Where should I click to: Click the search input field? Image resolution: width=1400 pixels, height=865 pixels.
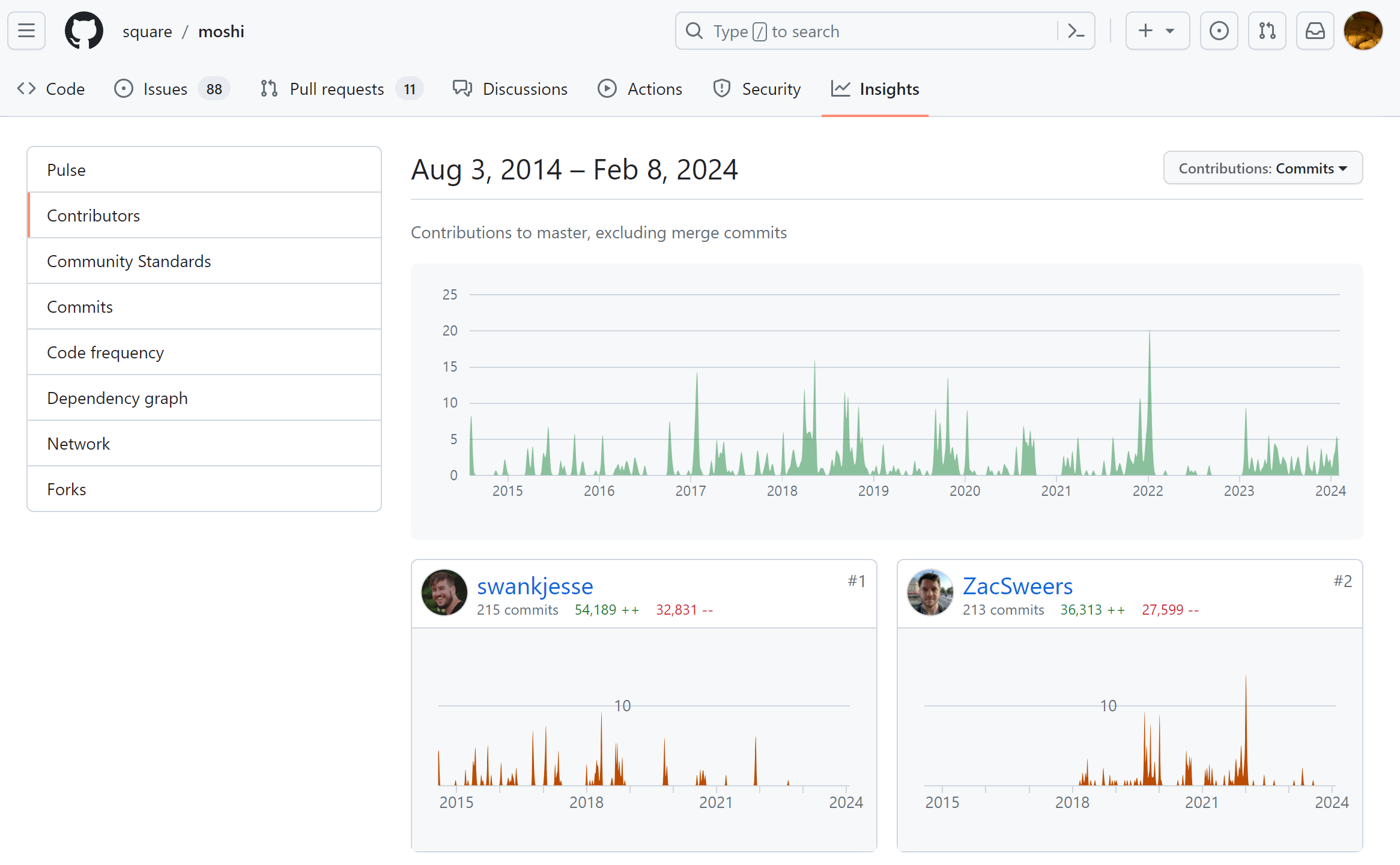coord(871,31)
